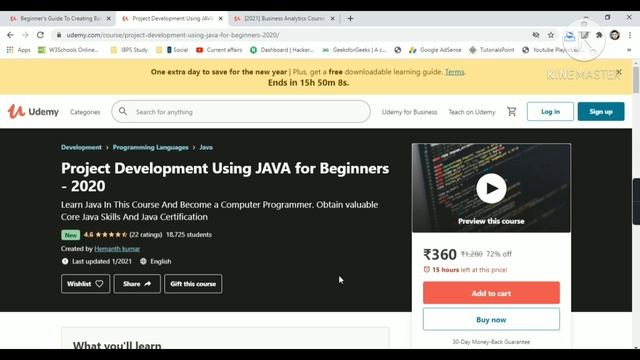This screenshot has width=640, height=360.
Task: Open the extensions puzzle icon
Action: coord(599,35)
